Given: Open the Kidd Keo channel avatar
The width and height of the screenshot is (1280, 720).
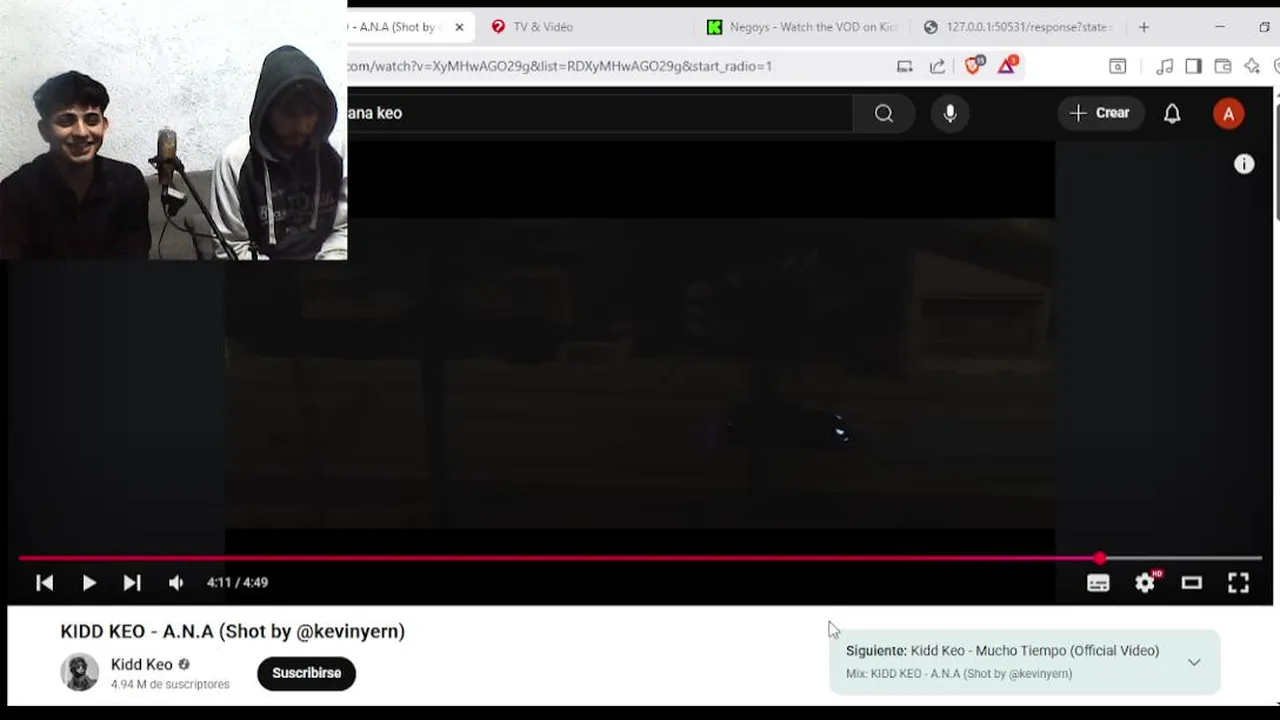Looking at the screenshot, I should tap(80, 672).
